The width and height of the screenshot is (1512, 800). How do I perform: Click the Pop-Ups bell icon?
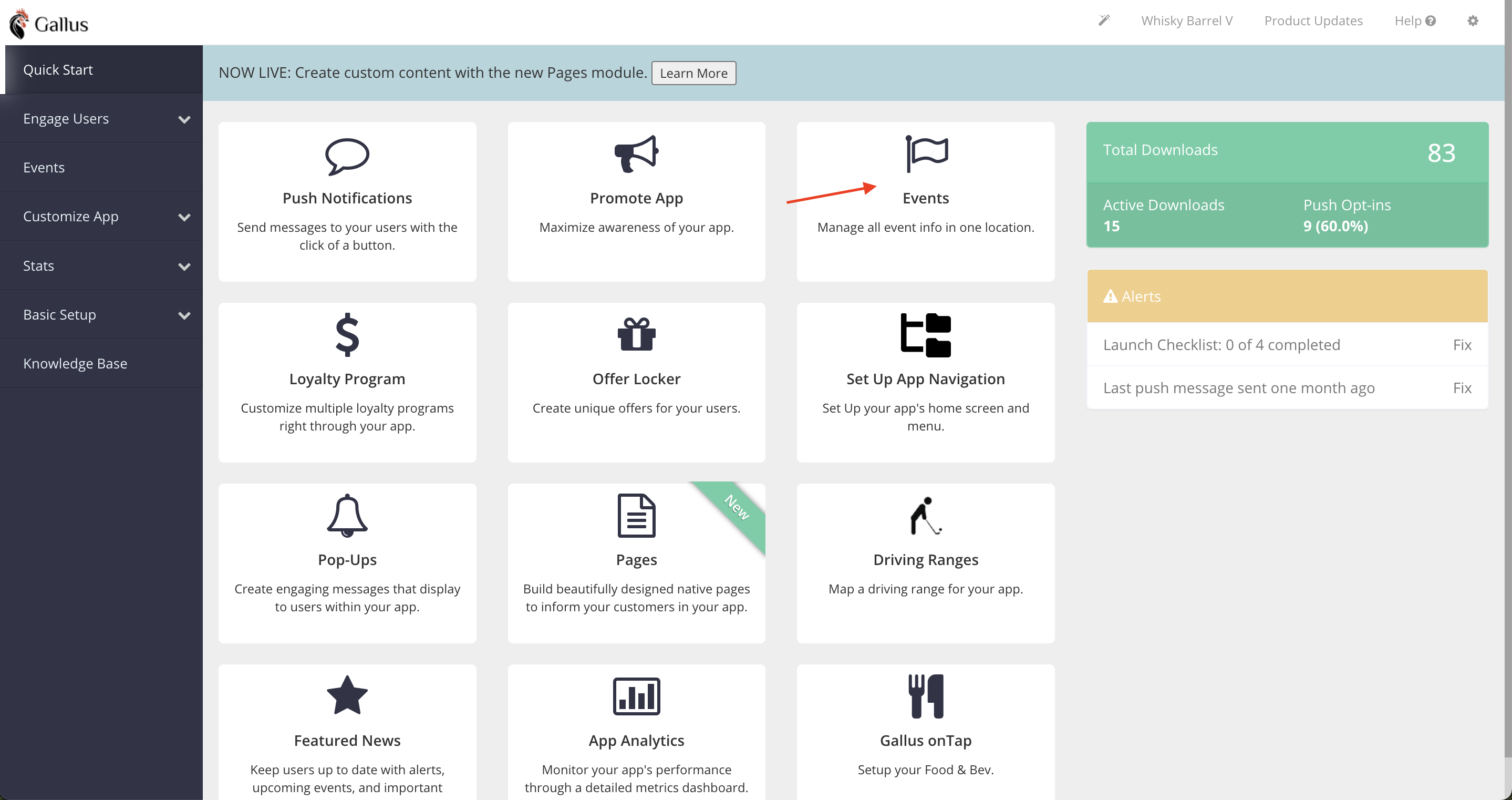[x=347, y=515]
